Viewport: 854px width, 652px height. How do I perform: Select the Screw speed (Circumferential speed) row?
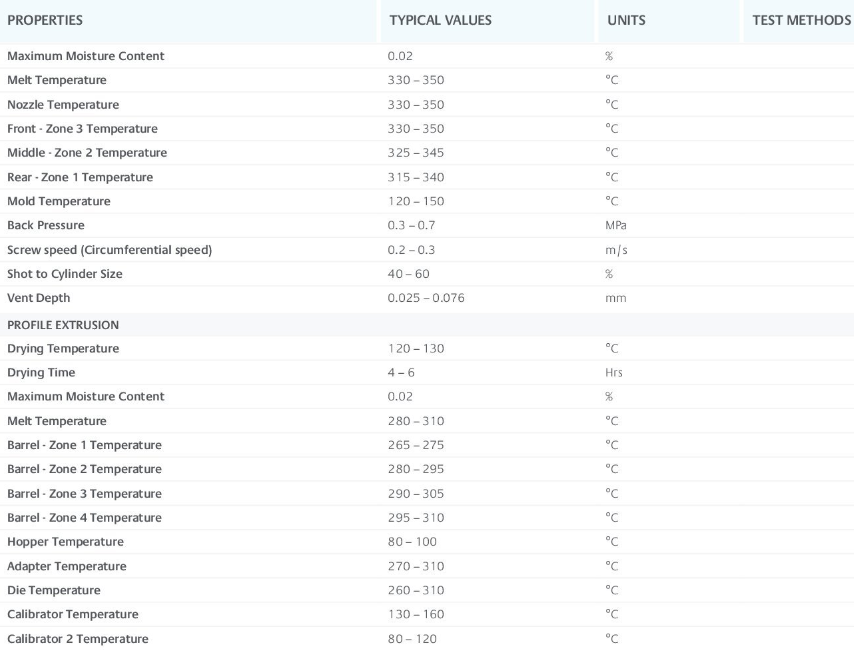click(427, 249)
